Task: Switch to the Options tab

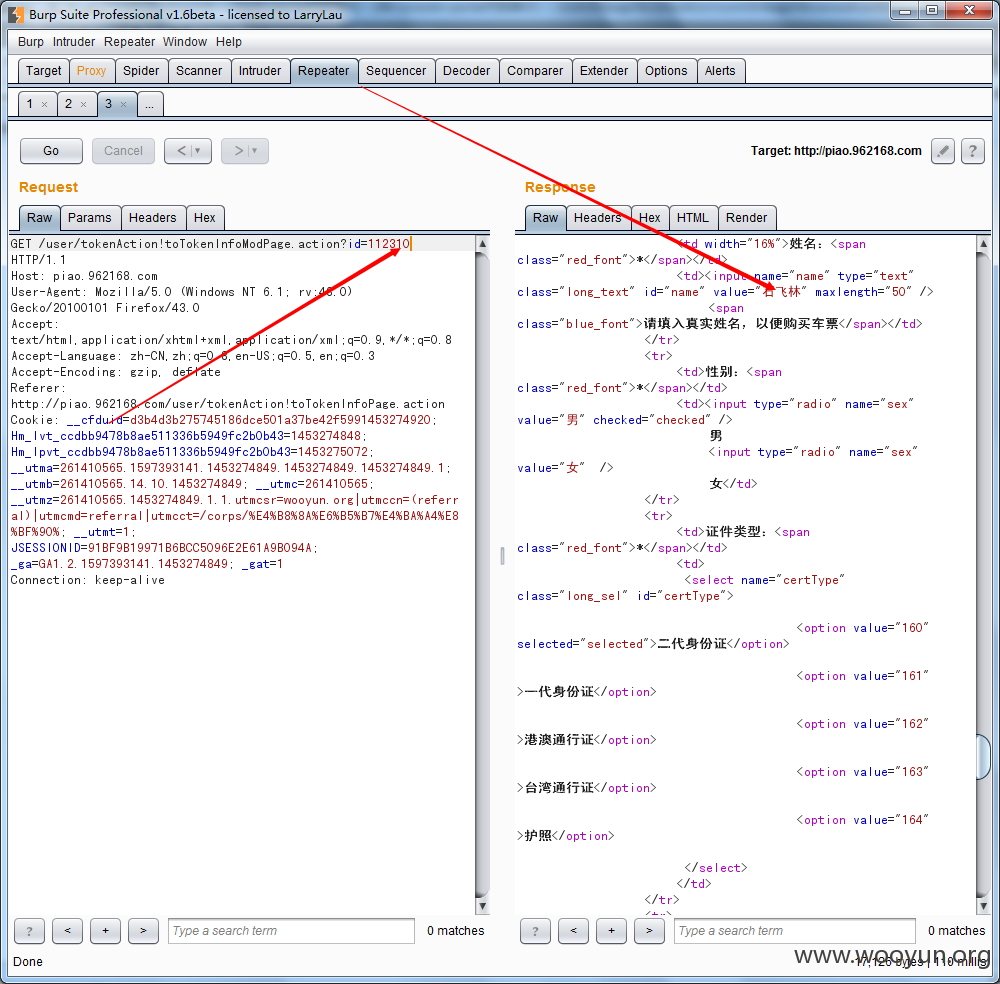Action: tap(666, 71)
